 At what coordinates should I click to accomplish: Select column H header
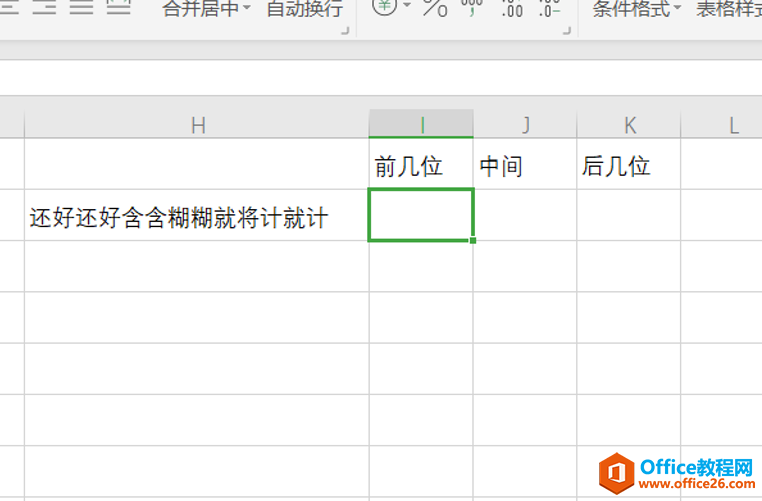pyautogui.click(x=197, y=125)
